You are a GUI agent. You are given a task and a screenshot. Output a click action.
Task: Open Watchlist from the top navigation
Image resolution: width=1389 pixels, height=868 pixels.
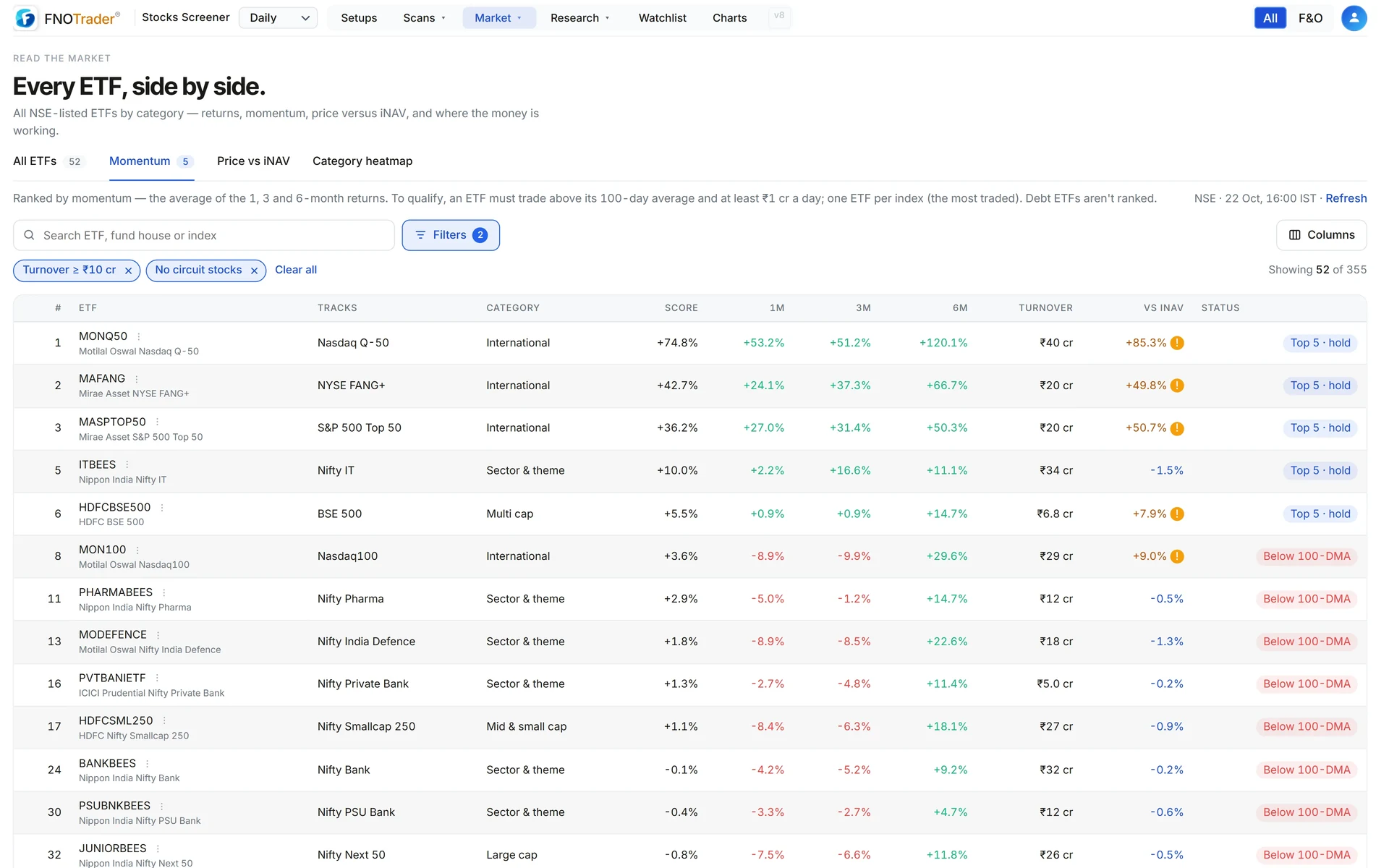pyautogui.click(x=662, y=18)
